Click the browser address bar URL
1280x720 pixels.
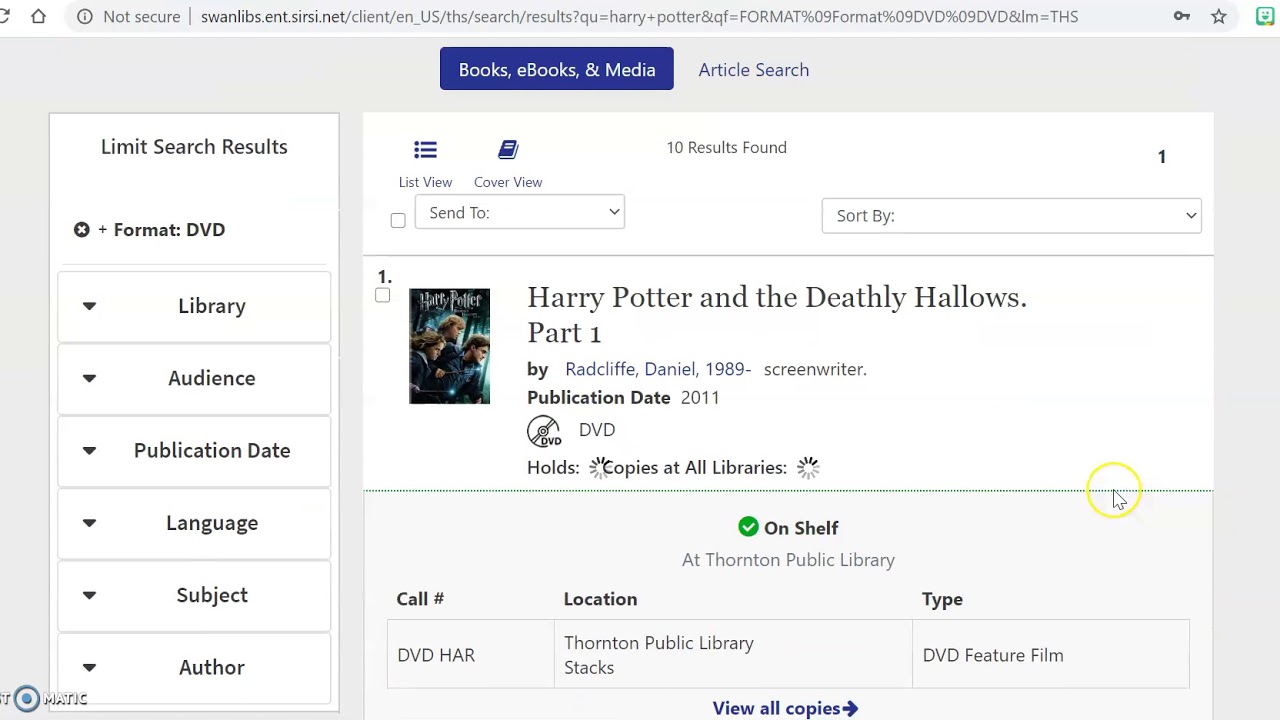coord(639,16)
